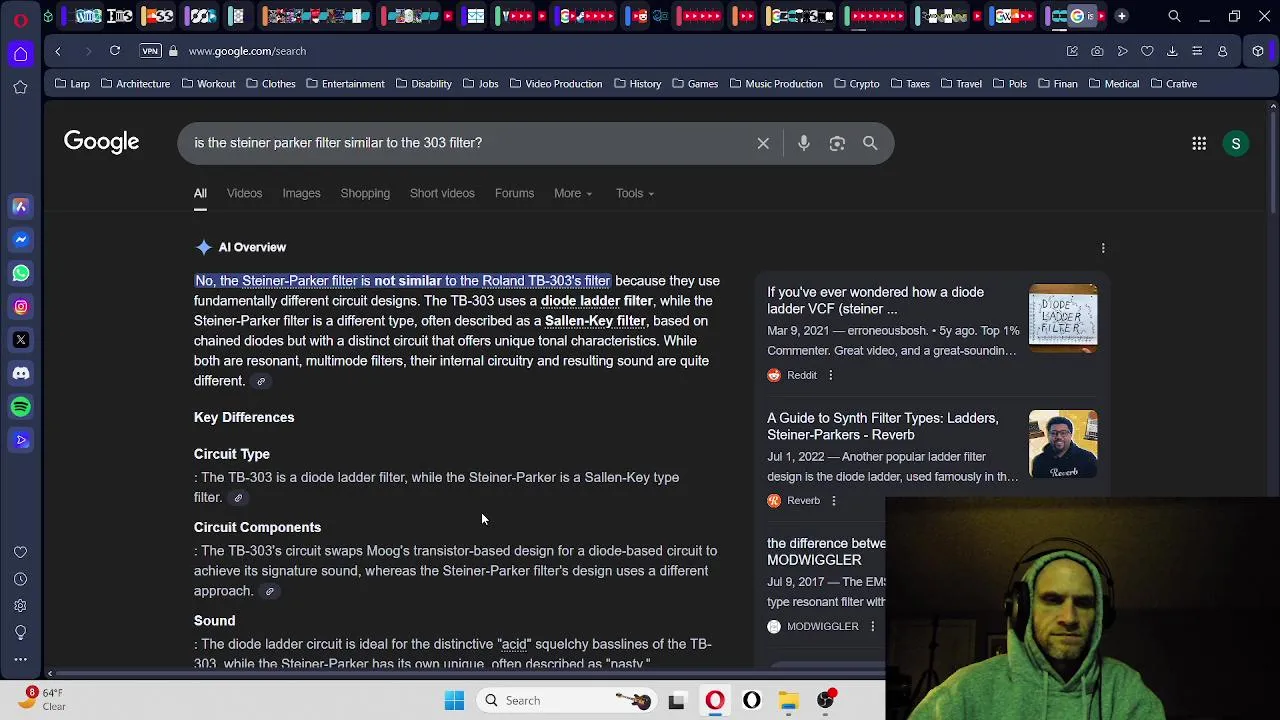The image size is (1280, 720).
Task: Click source link icon after "quite different."
Action: (x=261, y=381)
